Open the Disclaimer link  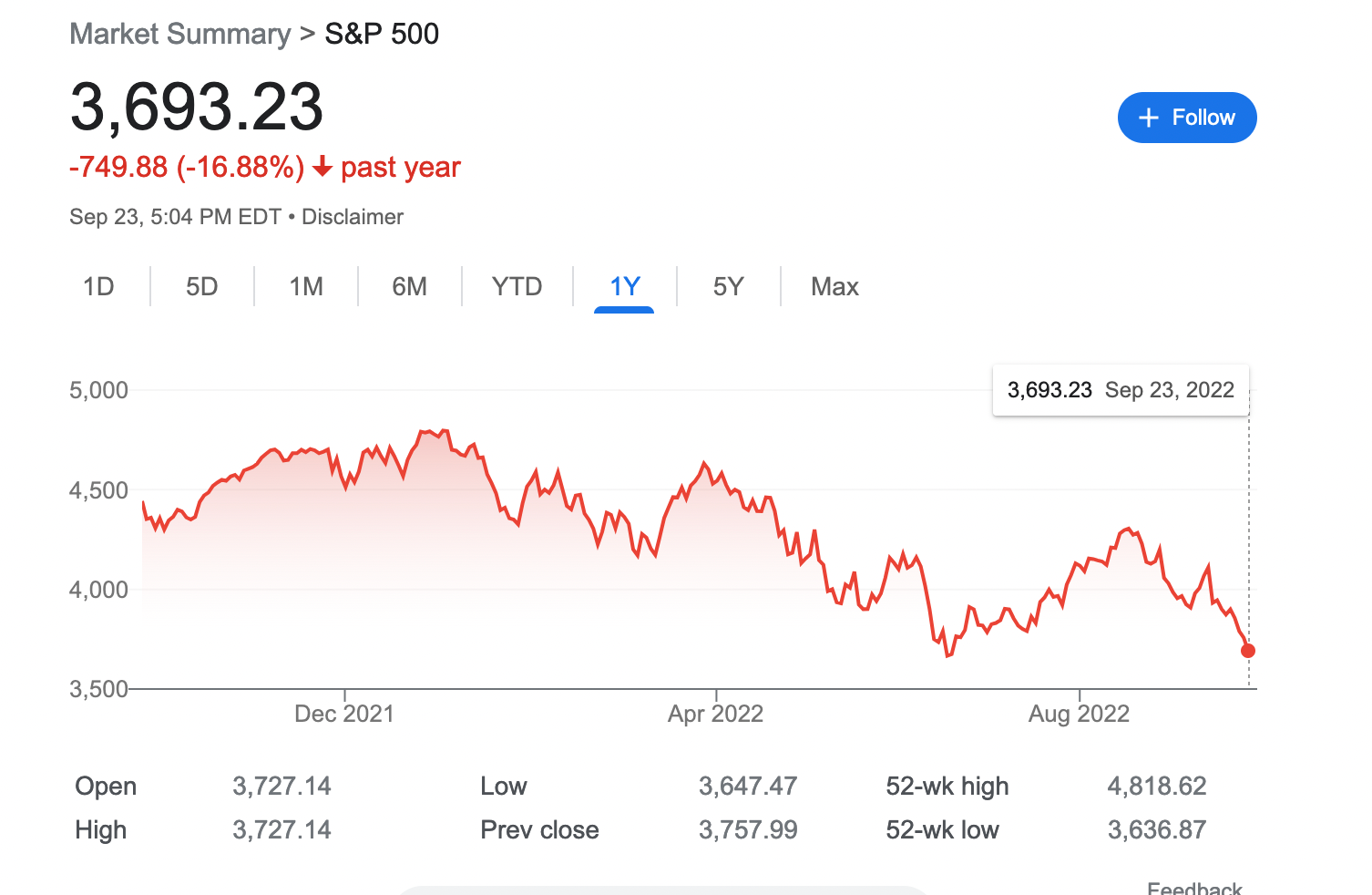coord(353,217)
